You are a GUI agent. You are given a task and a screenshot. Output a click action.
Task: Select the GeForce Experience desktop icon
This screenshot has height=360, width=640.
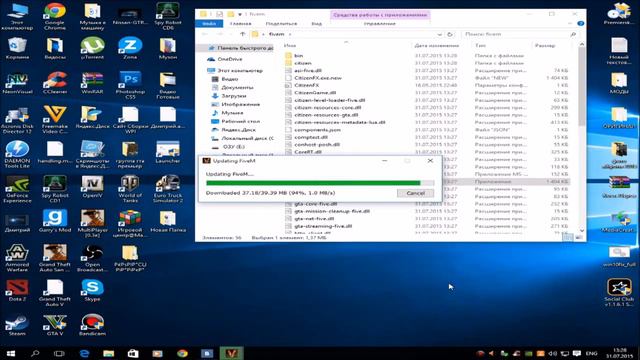tap(17, 189)
